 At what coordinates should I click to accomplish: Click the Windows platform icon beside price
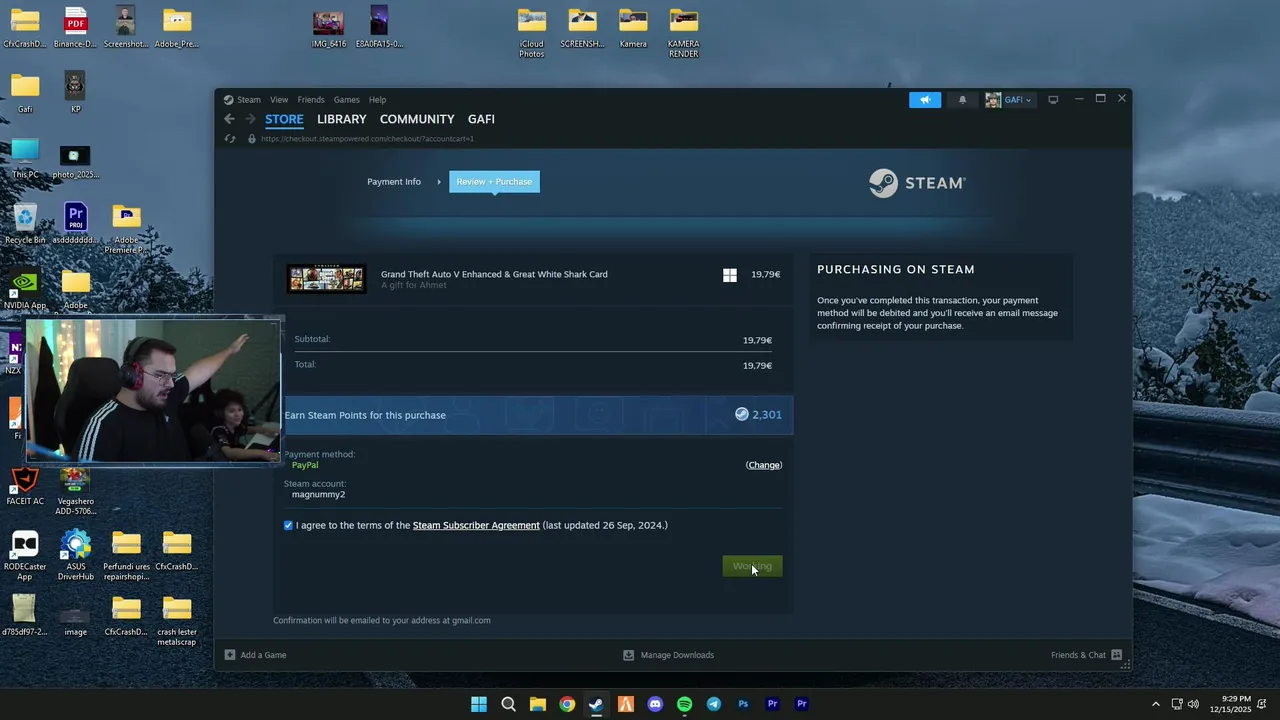click(730, 275)
